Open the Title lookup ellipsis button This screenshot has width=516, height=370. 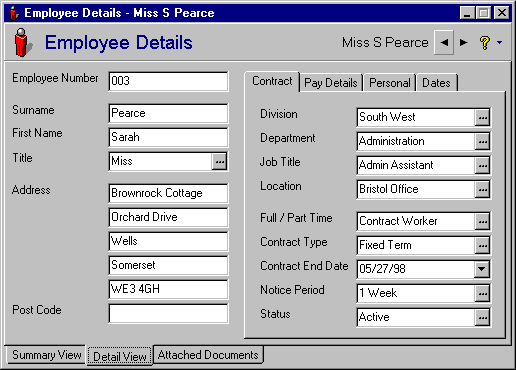(x=219, y=162)
